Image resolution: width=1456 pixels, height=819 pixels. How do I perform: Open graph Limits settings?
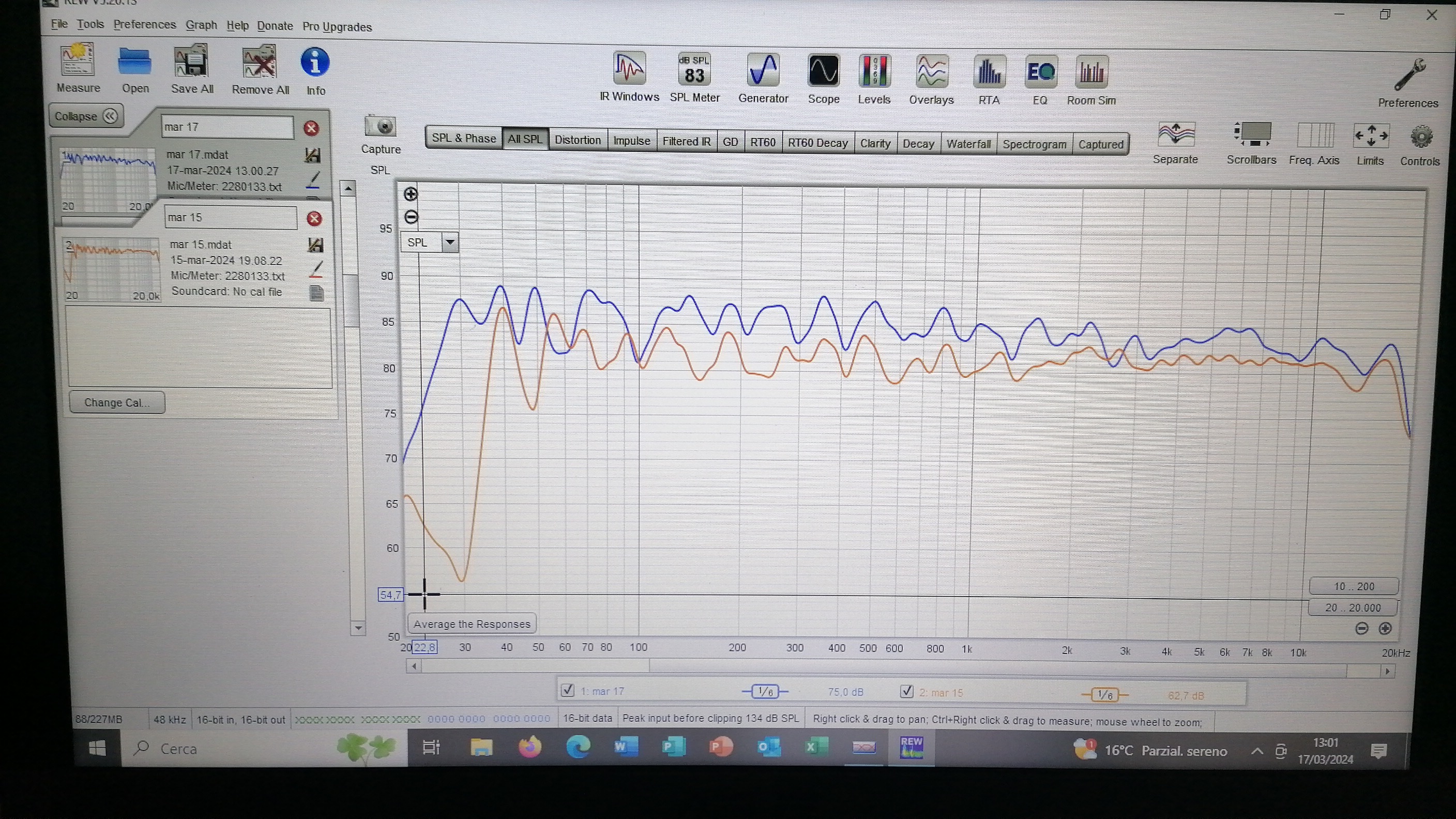[x=1371, y=136]
